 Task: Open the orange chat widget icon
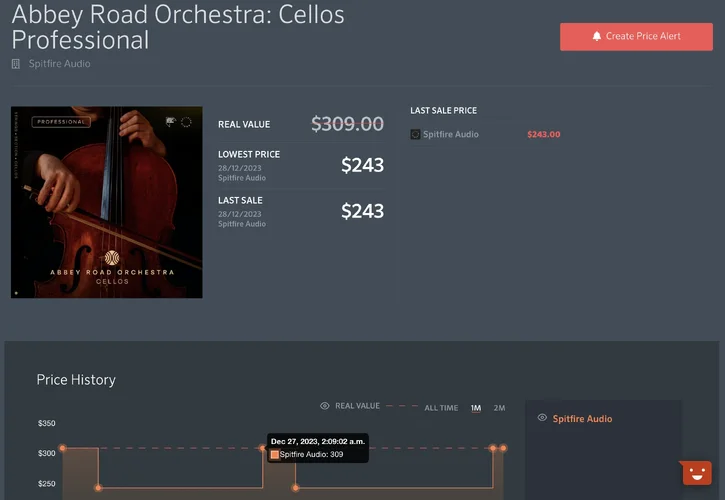point(696,473)
